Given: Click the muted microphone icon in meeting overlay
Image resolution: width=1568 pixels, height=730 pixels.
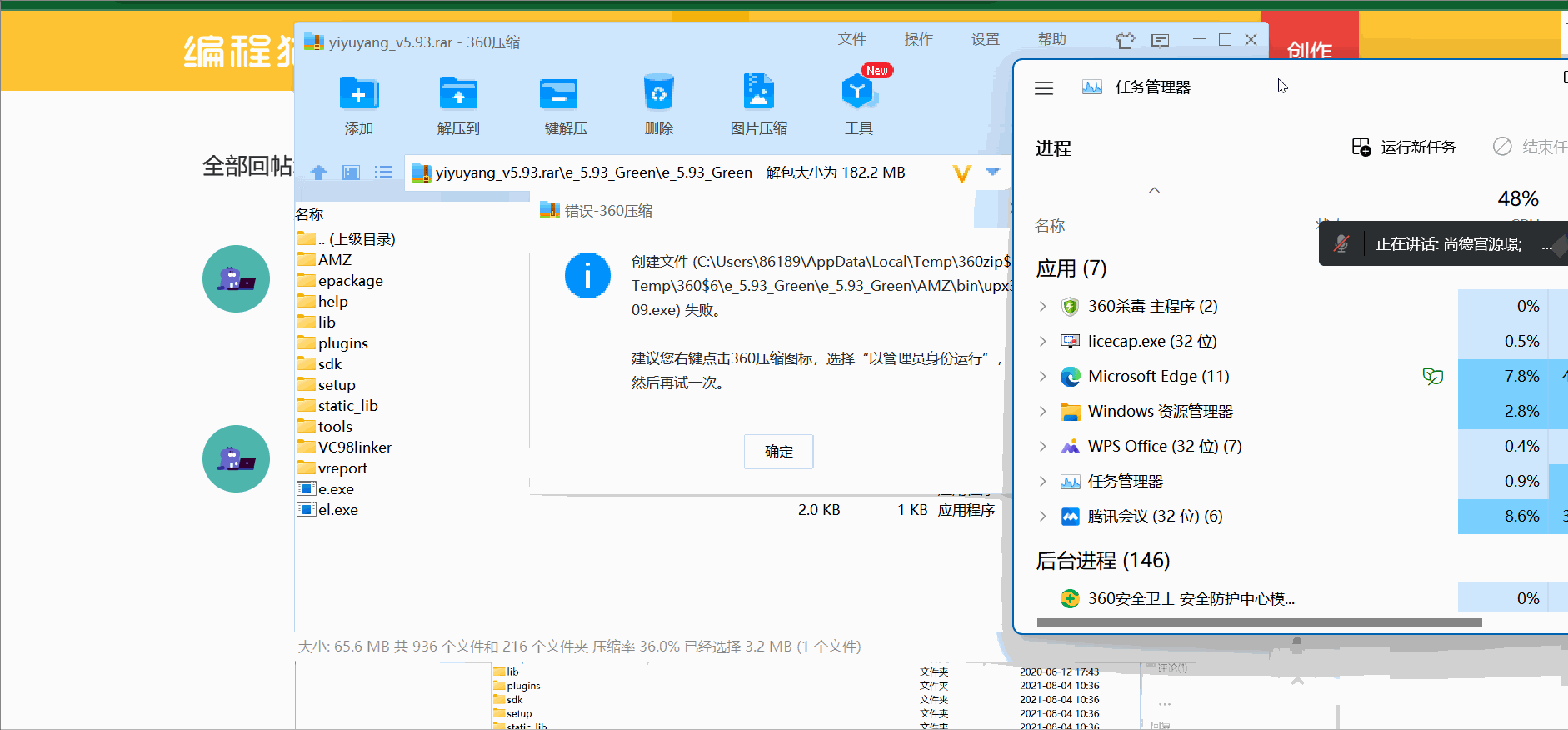Looking at the screenshot, I should point(1341,244).
